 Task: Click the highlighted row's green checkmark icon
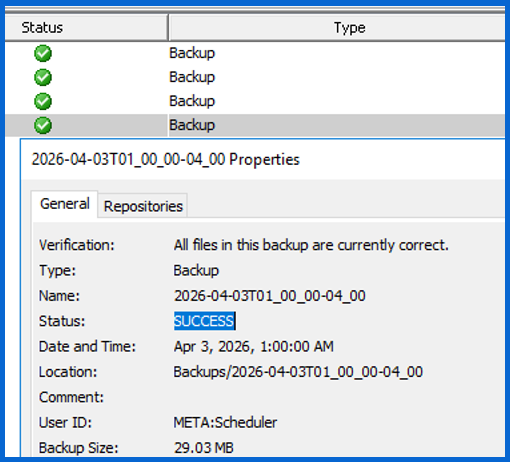(43, 125)
